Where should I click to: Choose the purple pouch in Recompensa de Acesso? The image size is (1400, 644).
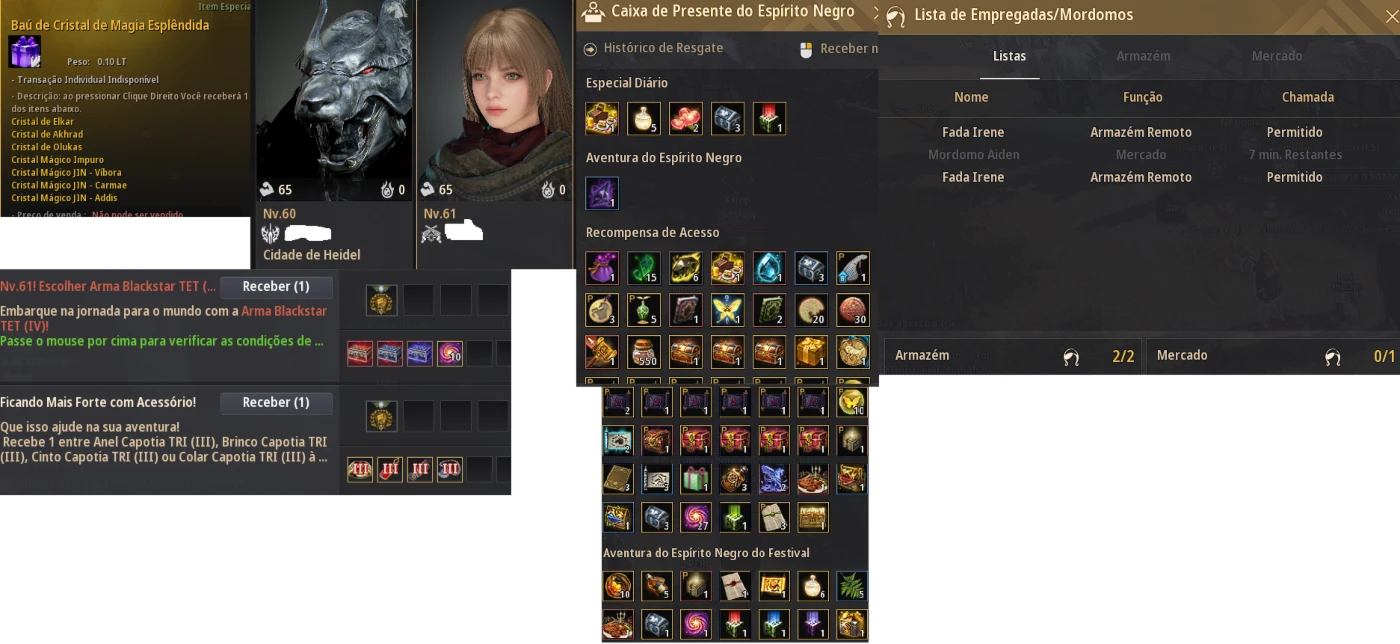(602, 268)
